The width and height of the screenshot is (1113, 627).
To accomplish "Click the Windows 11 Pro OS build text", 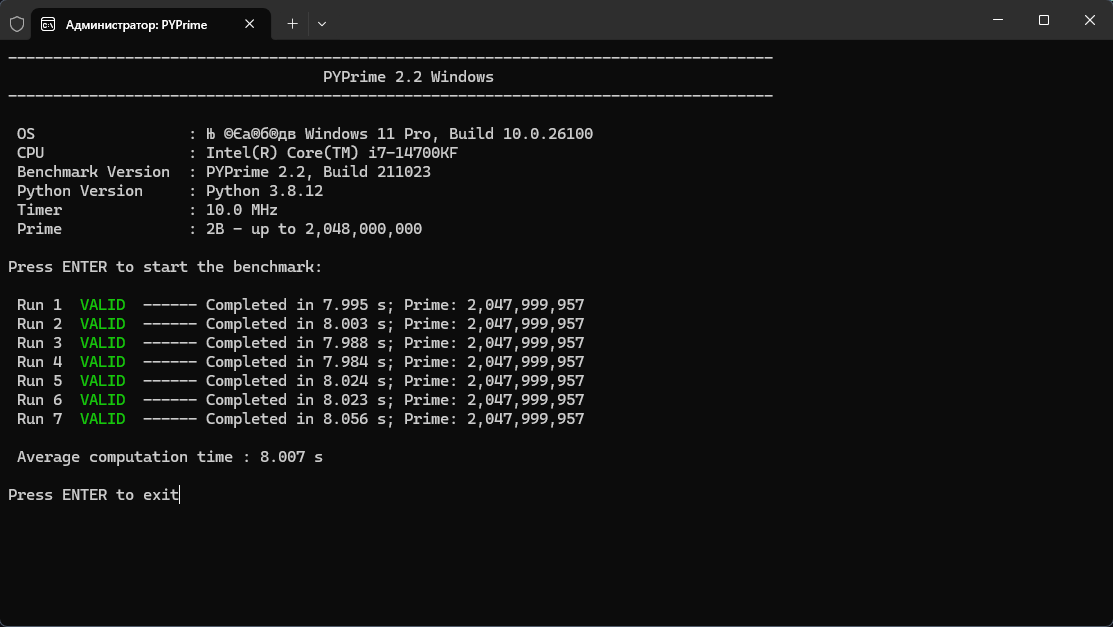I will coord(449,133).
